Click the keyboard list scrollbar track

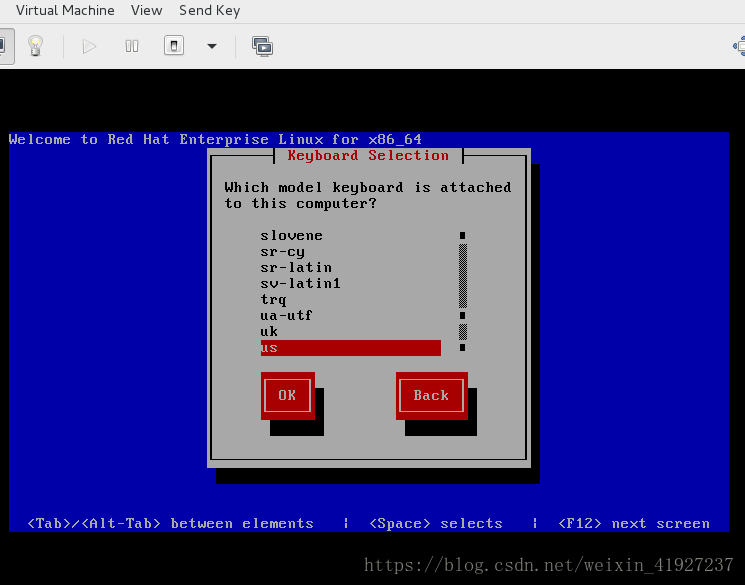[x=463, y=292]
